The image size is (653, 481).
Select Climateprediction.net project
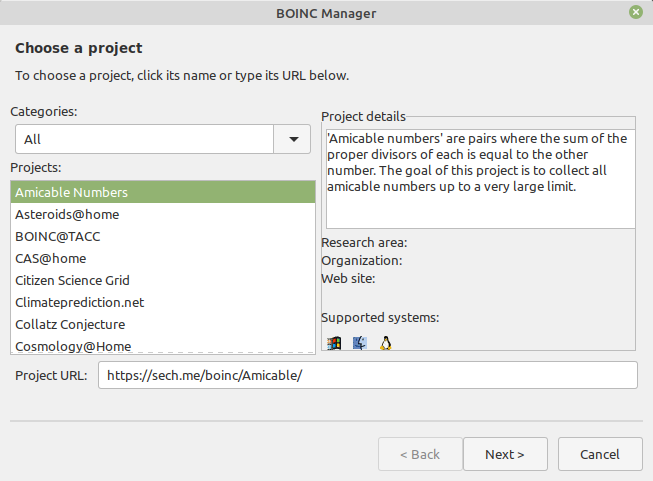click(163, 303)
